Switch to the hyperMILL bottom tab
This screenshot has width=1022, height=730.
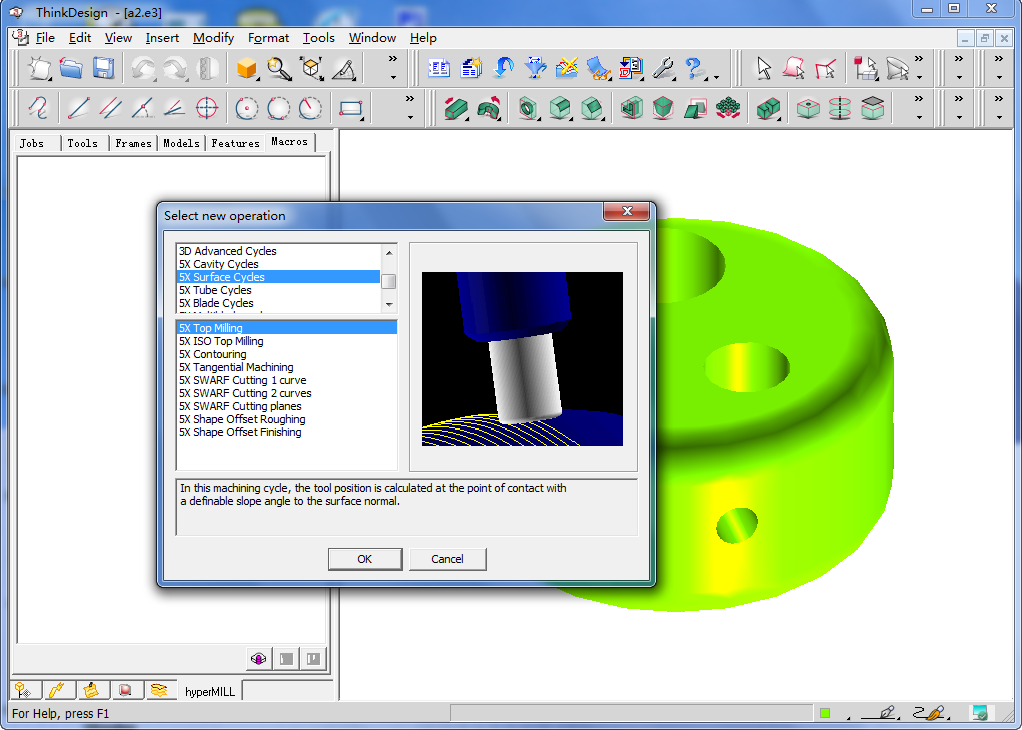[209, 692]
